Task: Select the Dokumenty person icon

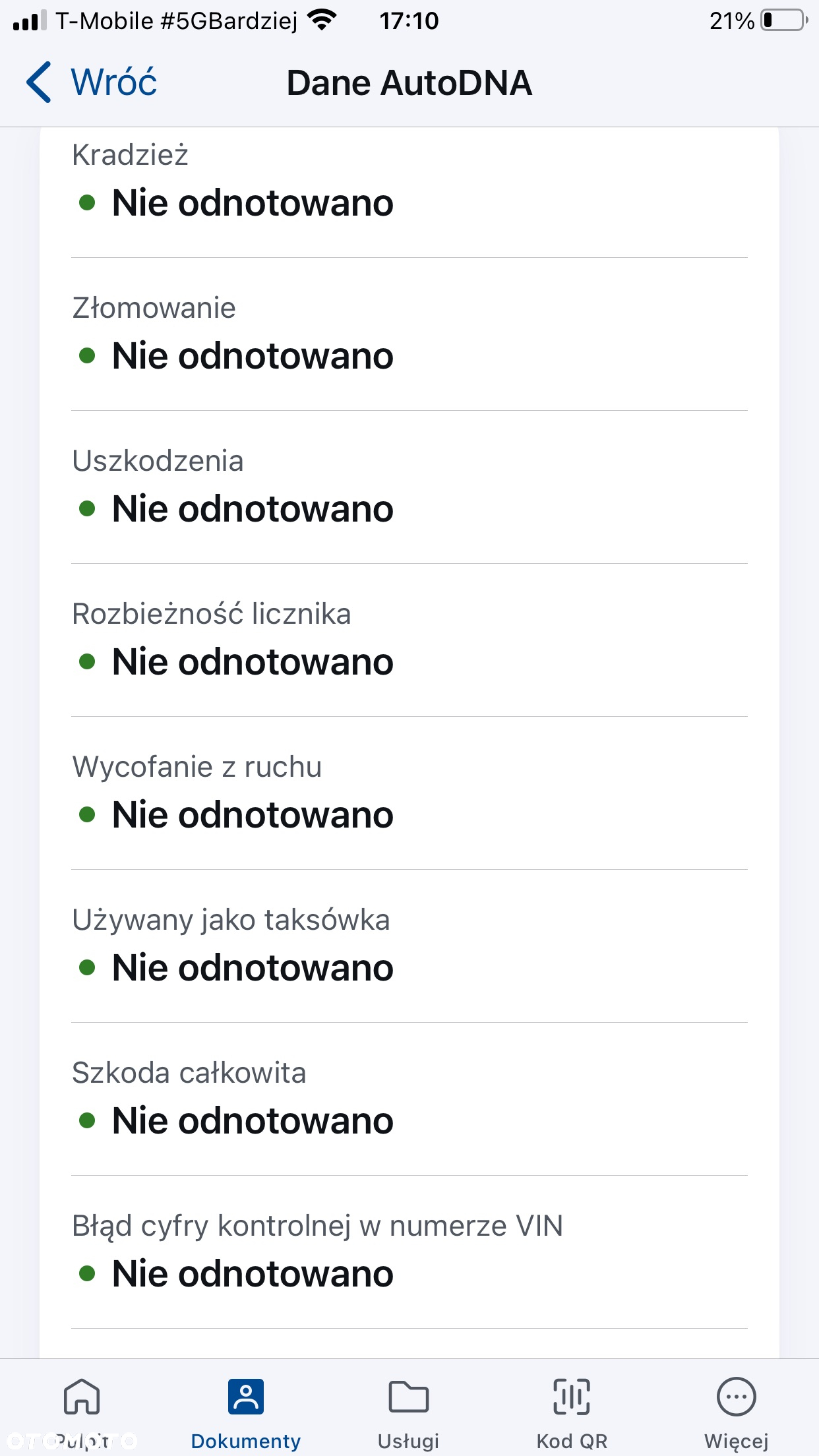Action: point(246,1396)
